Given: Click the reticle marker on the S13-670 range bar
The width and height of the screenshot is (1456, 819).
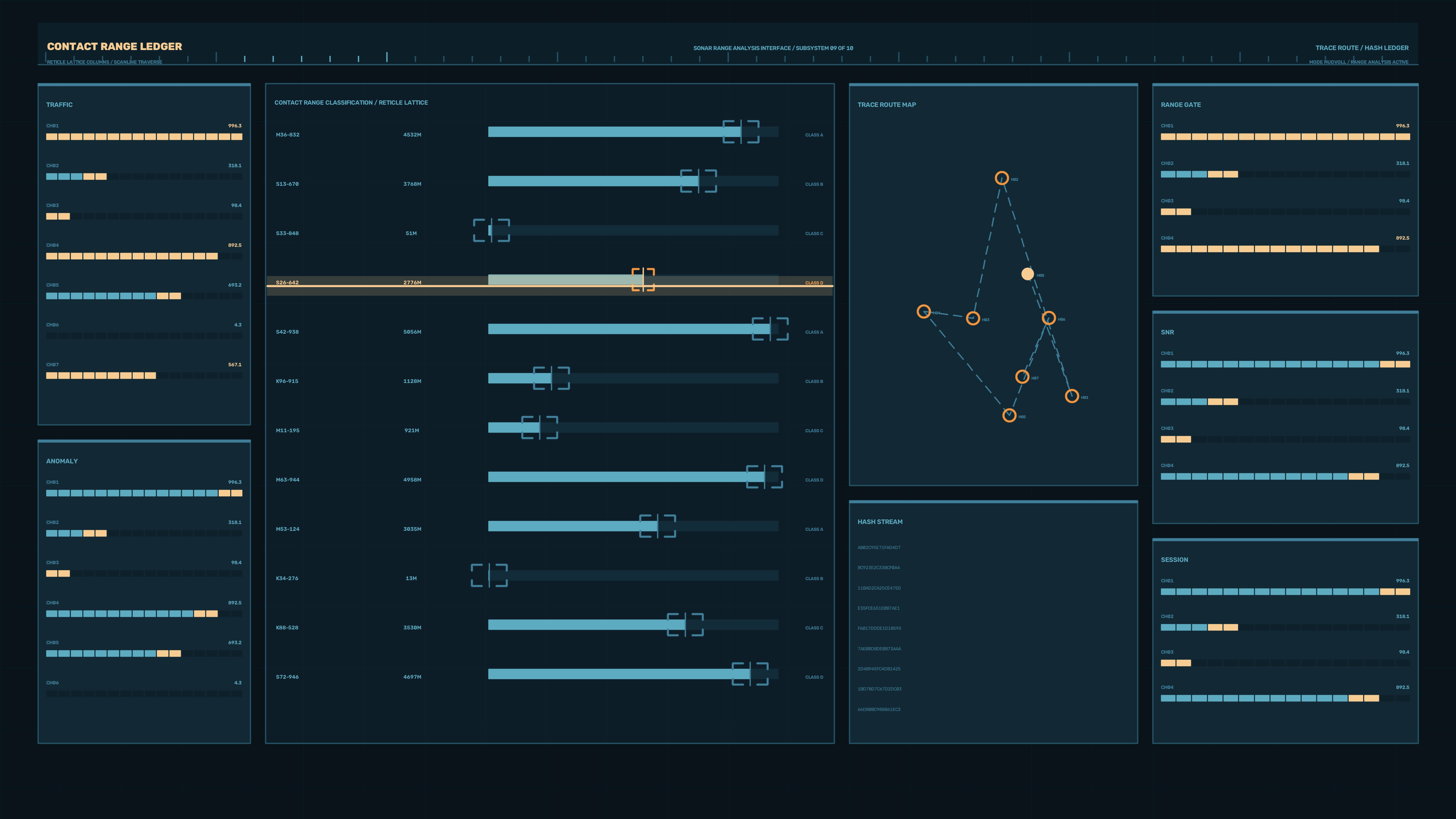Looking at the screenshot, I should pos(698,181).
